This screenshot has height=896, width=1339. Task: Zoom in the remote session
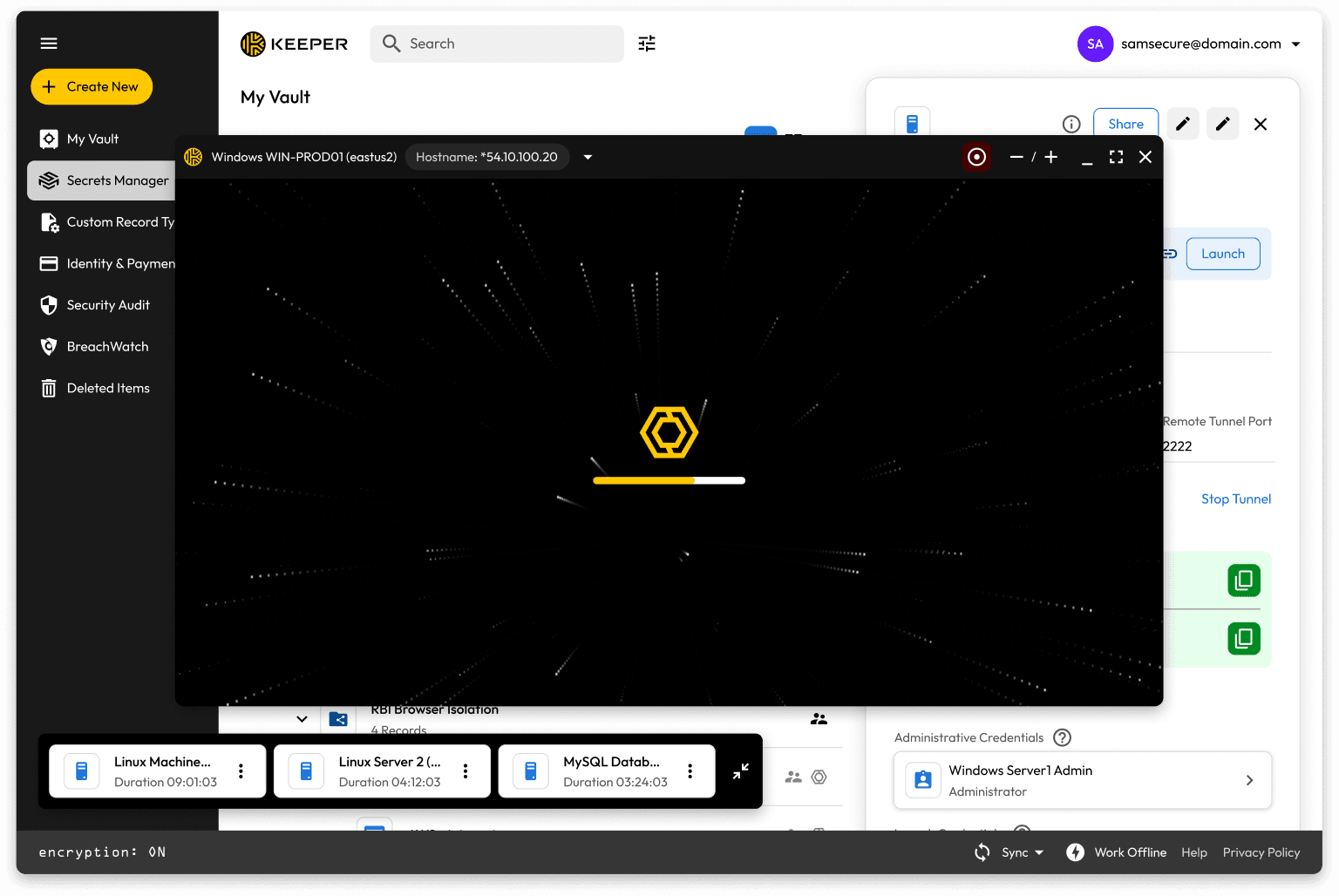[x=1051, y=157]
